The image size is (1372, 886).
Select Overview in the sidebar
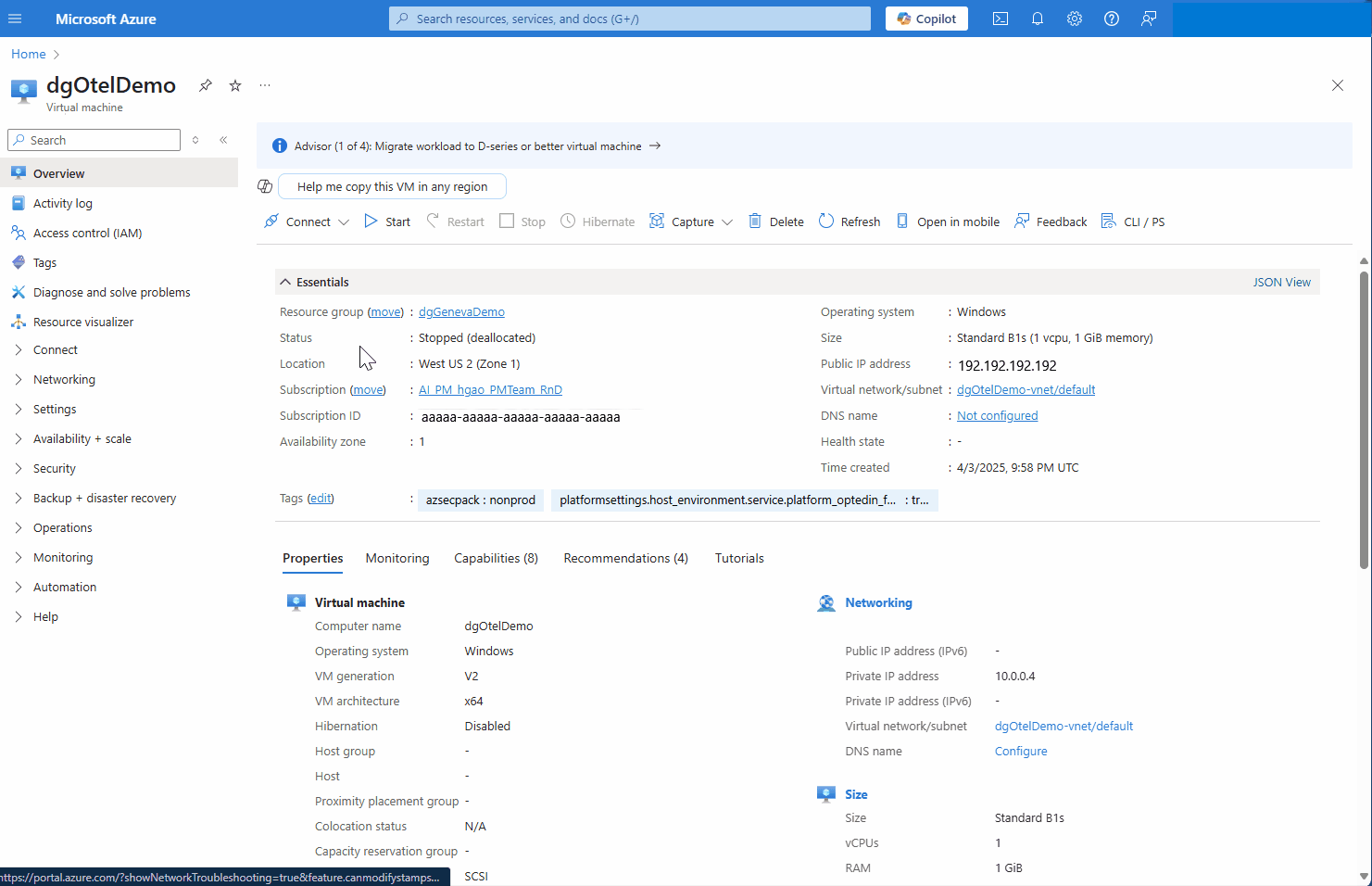pos(119,173)
